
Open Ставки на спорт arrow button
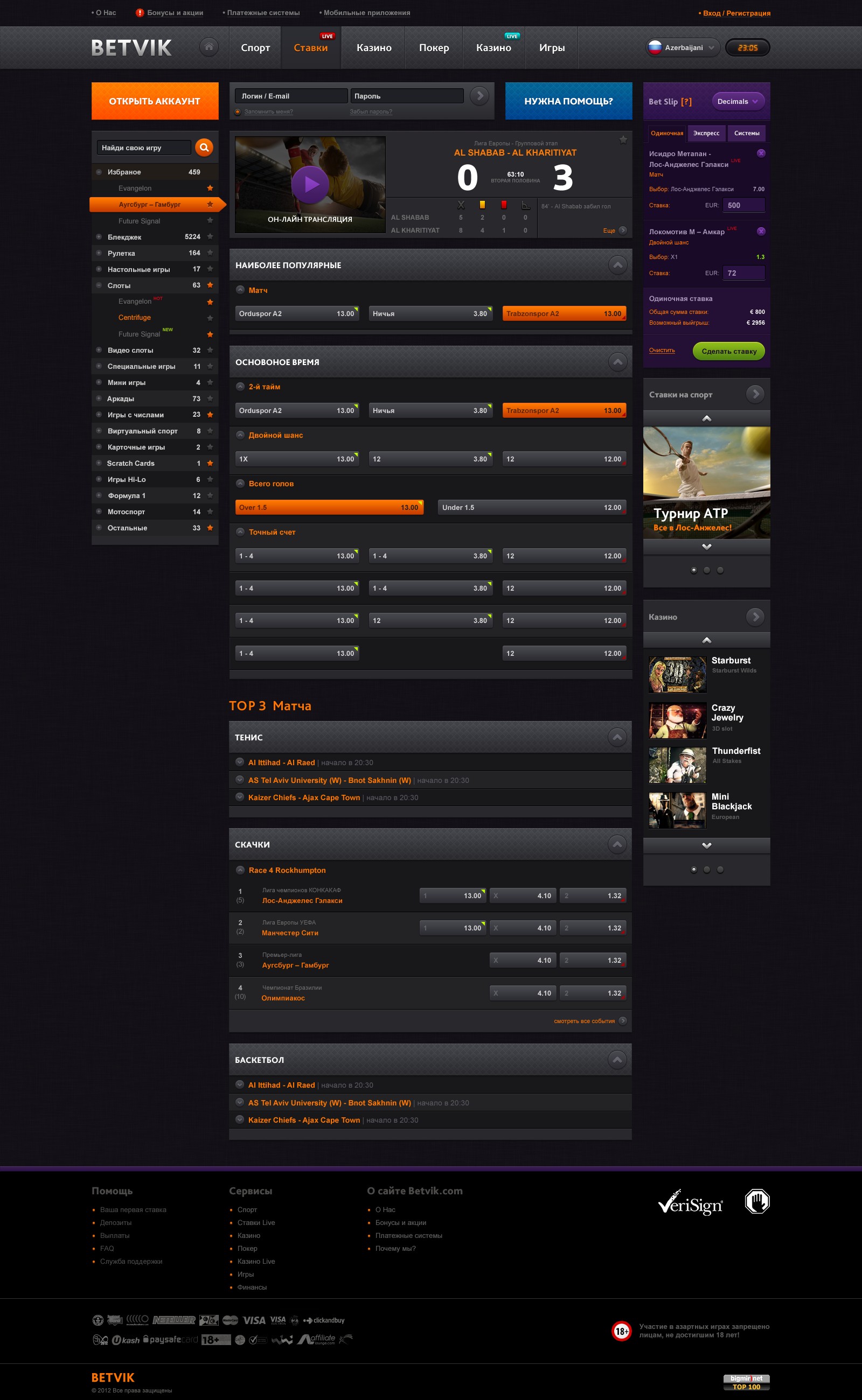tap(755, 394)
